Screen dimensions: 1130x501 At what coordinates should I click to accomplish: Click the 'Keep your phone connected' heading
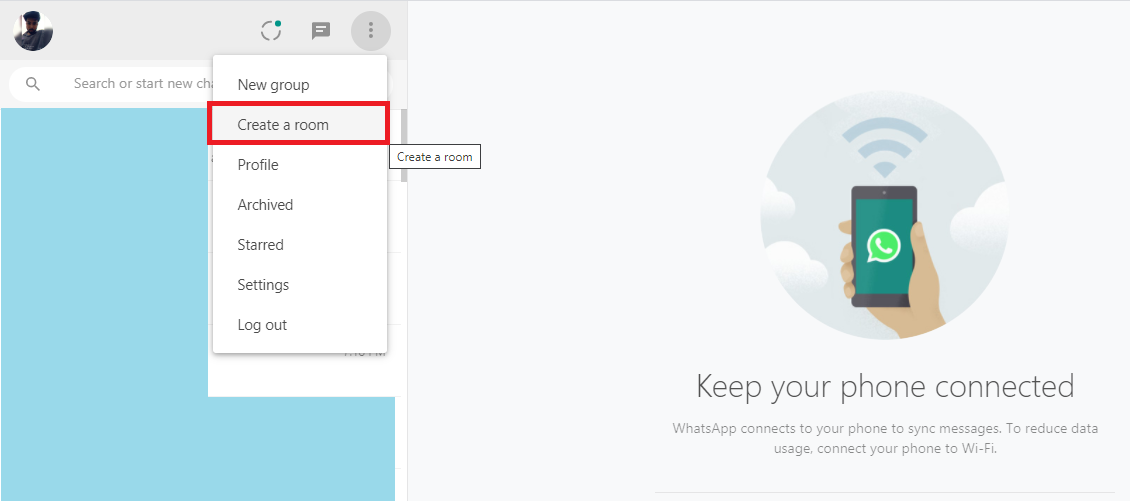pos(884,386)
